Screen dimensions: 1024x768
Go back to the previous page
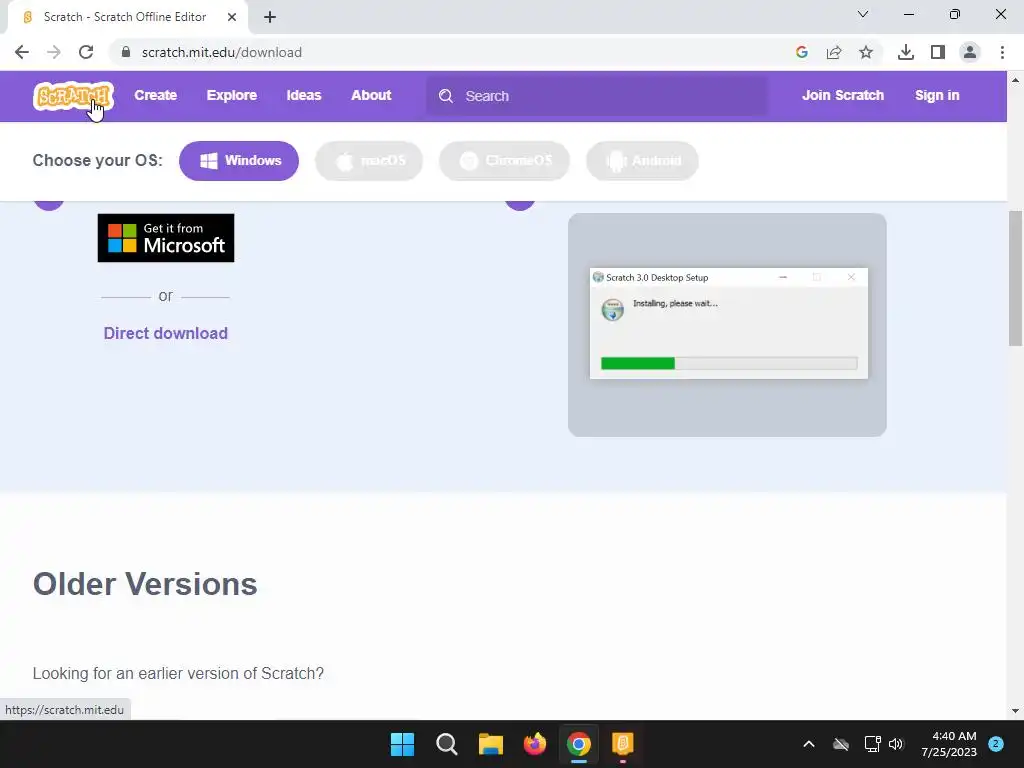[22, 52]
